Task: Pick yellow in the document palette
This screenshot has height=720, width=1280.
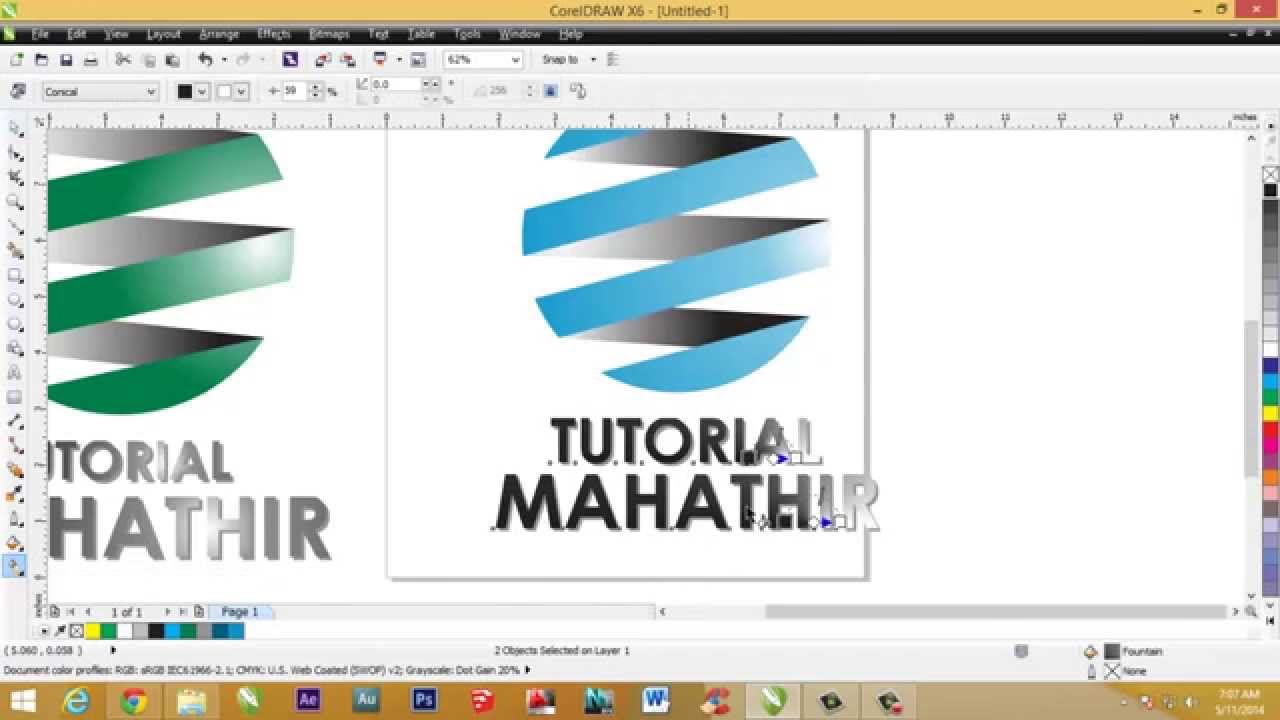Action: (x=92, y=631)
